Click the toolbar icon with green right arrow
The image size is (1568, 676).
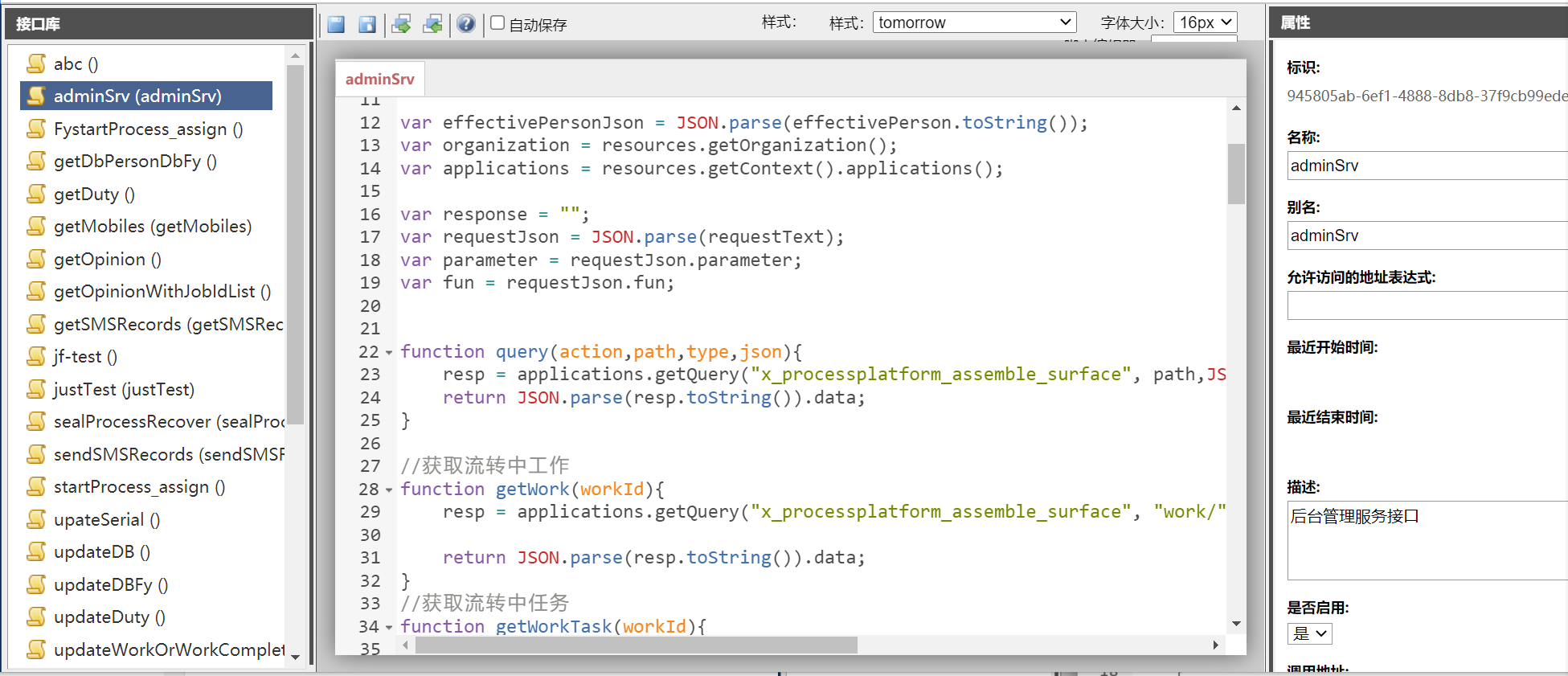[x=401, y=24]
